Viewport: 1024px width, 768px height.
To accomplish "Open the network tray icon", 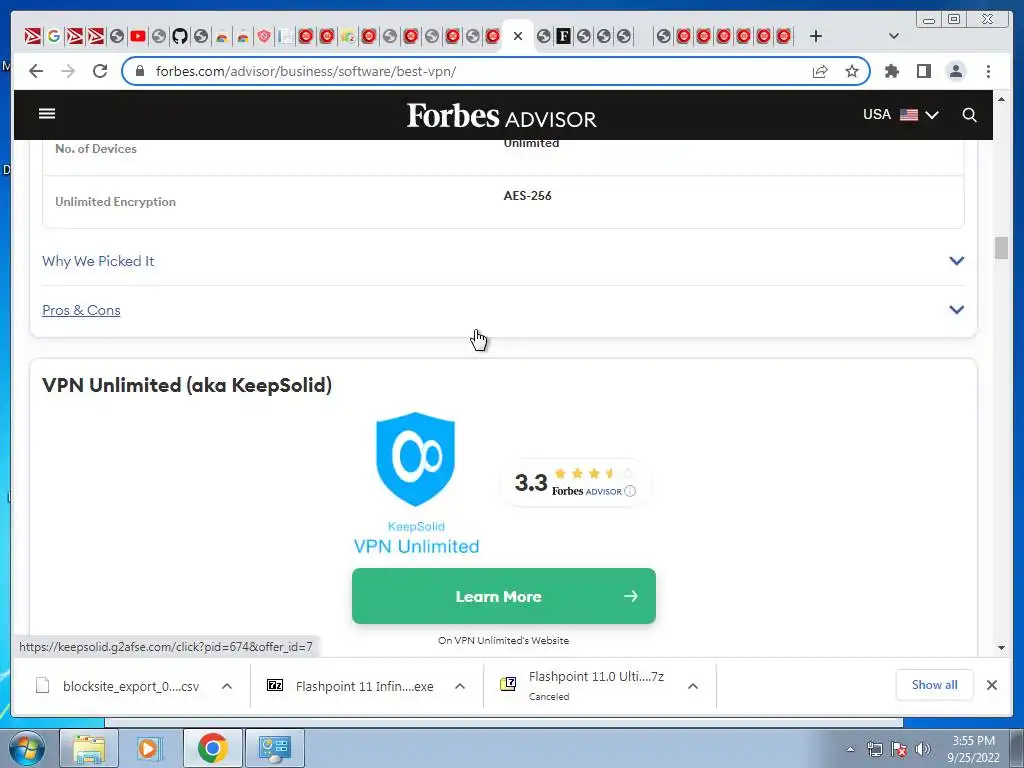I will coord(874,749).
